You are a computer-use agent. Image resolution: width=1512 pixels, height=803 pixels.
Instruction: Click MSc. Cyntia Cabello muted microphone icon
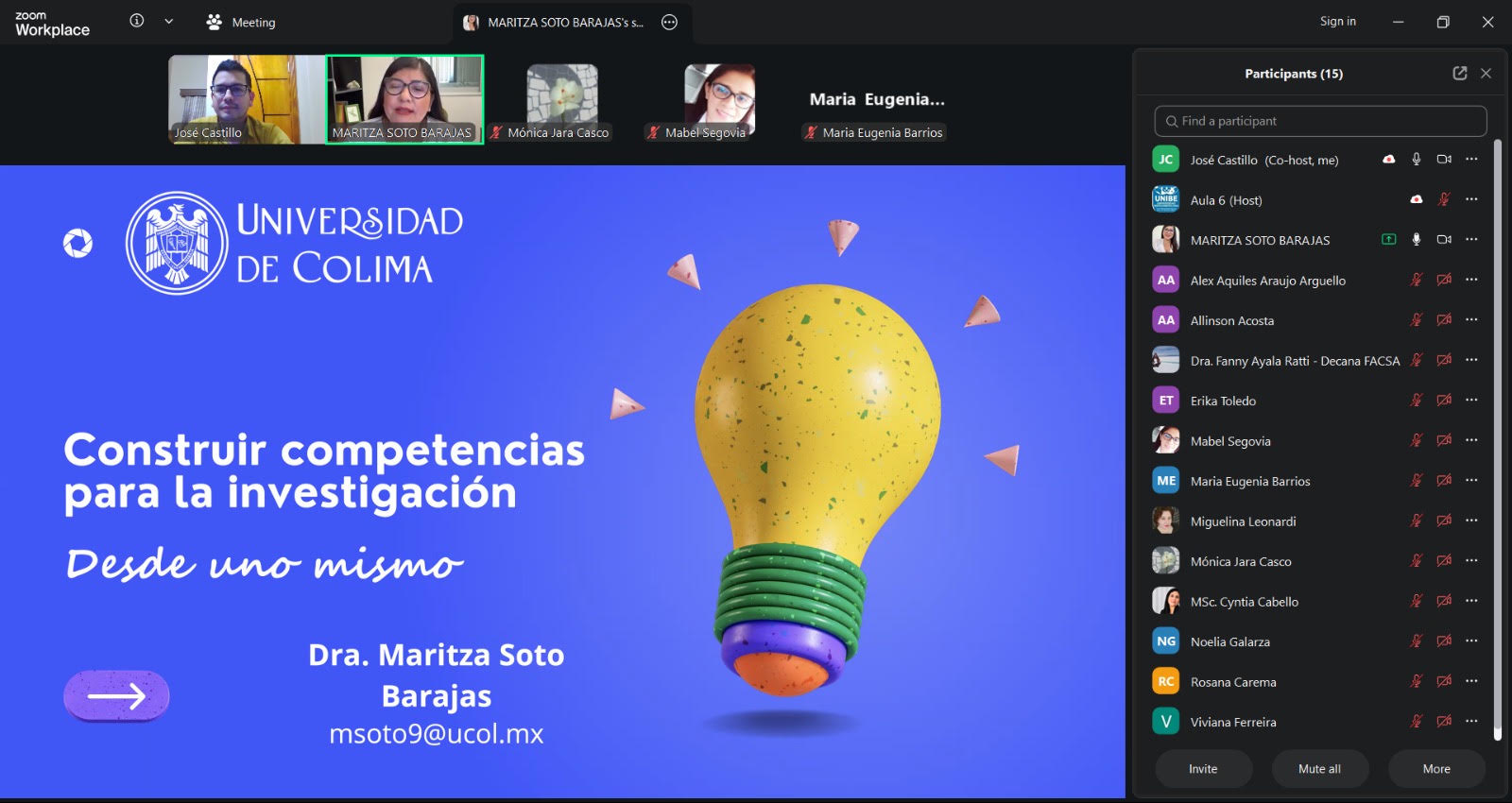point(1416,601)
